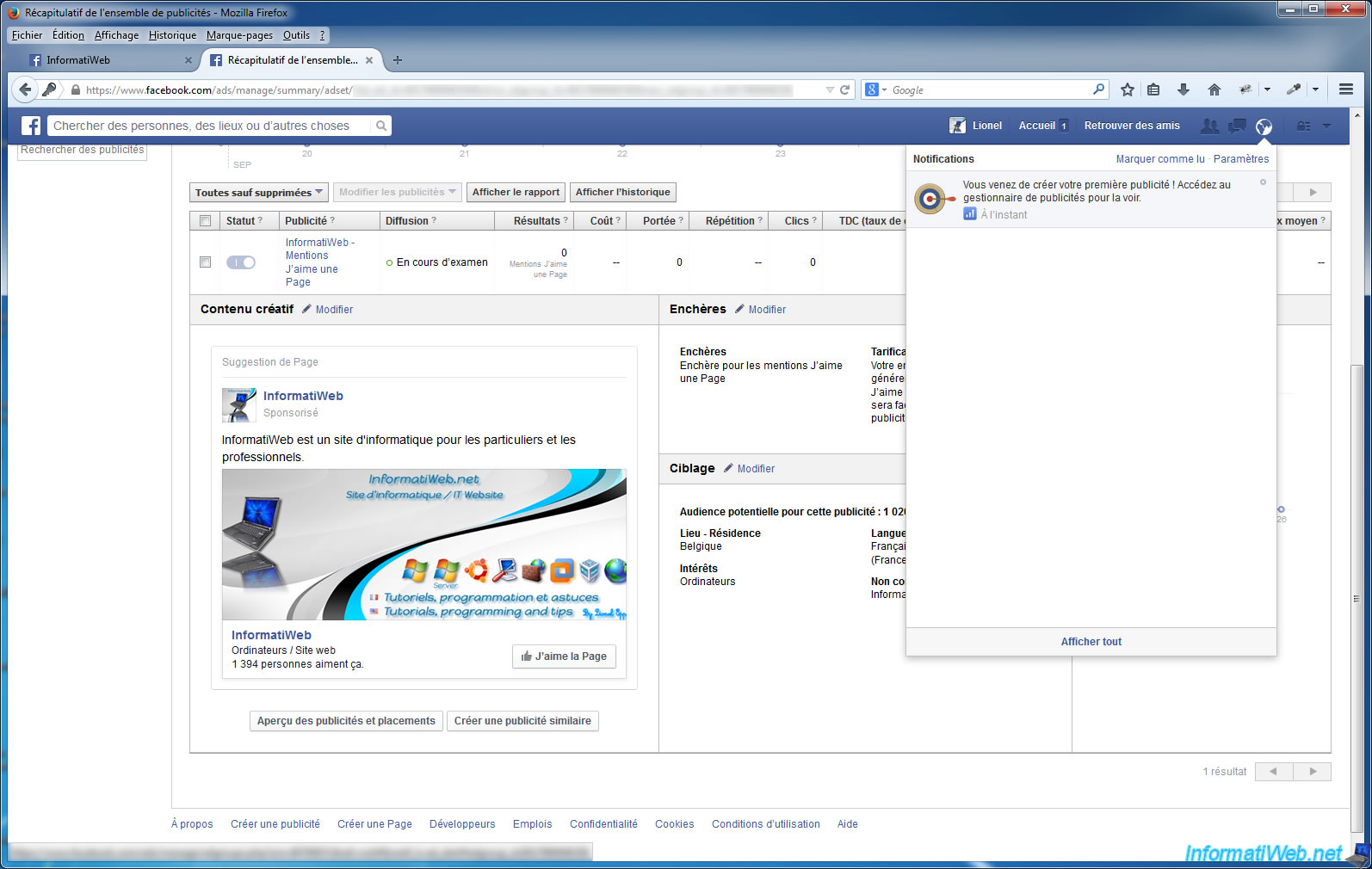Mark the notification read via its small dot
The width and height of the screenshot is (1372, 869).
(x=1263, y=182)
